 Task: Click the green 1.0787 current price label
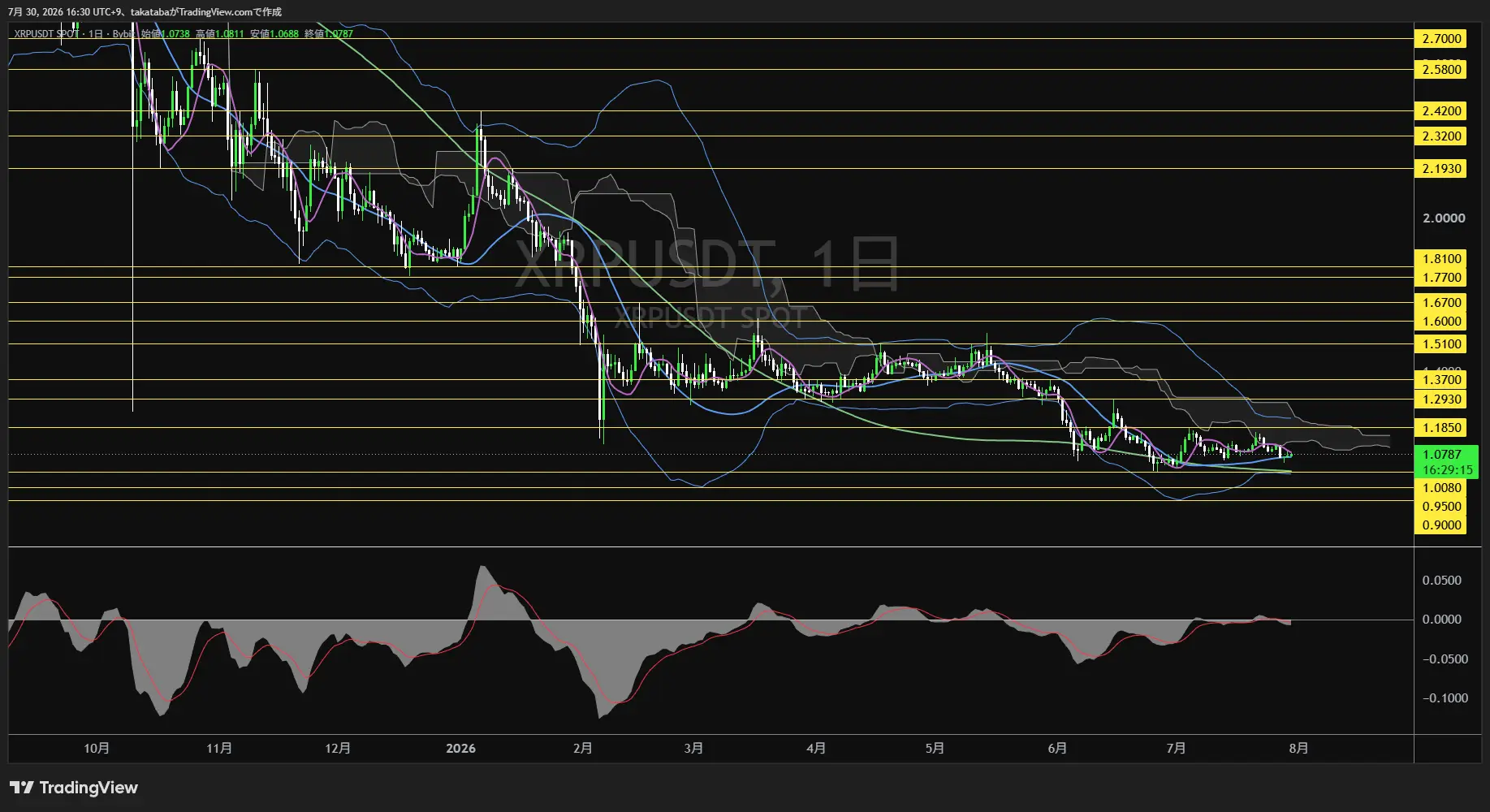tap(1442, 455)
